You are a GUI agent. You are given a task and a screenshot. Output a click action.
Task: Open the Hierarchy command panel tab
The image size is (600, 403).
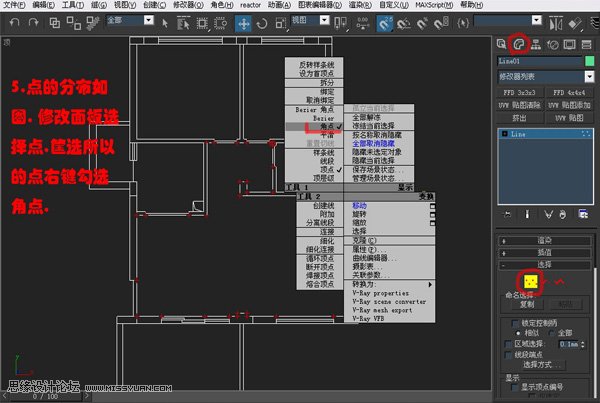535,43
